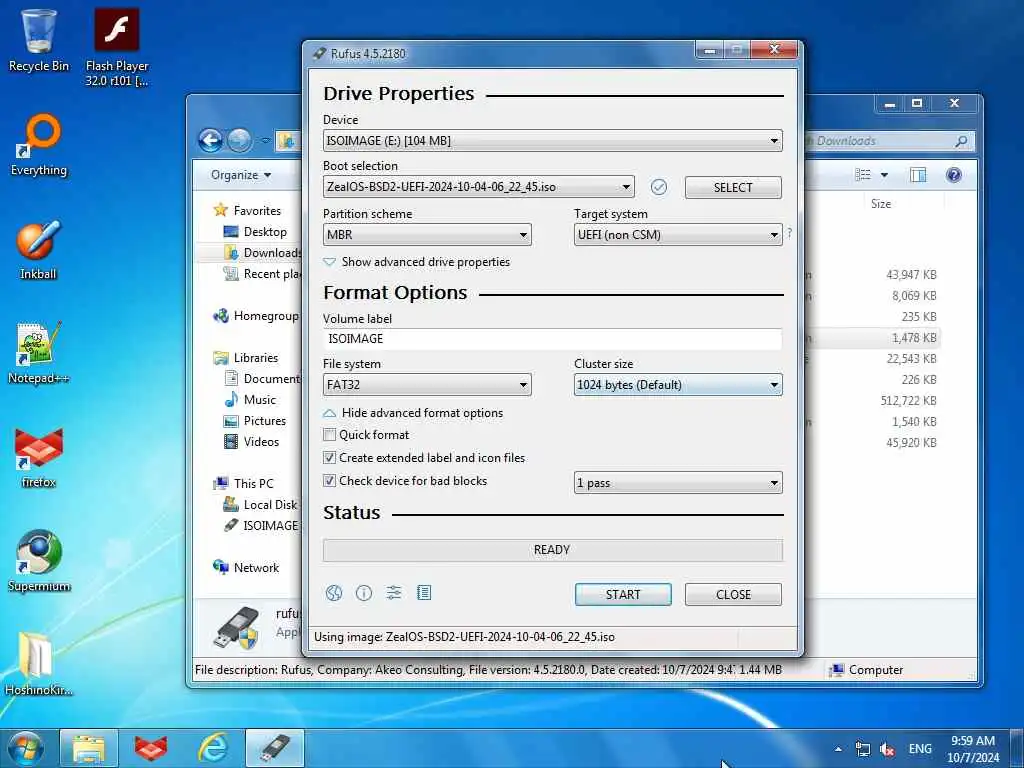This screenshot has height=768, width=1024.
Task: Open Rufus language selection globe icon
Action: click(x=334, y=593)
